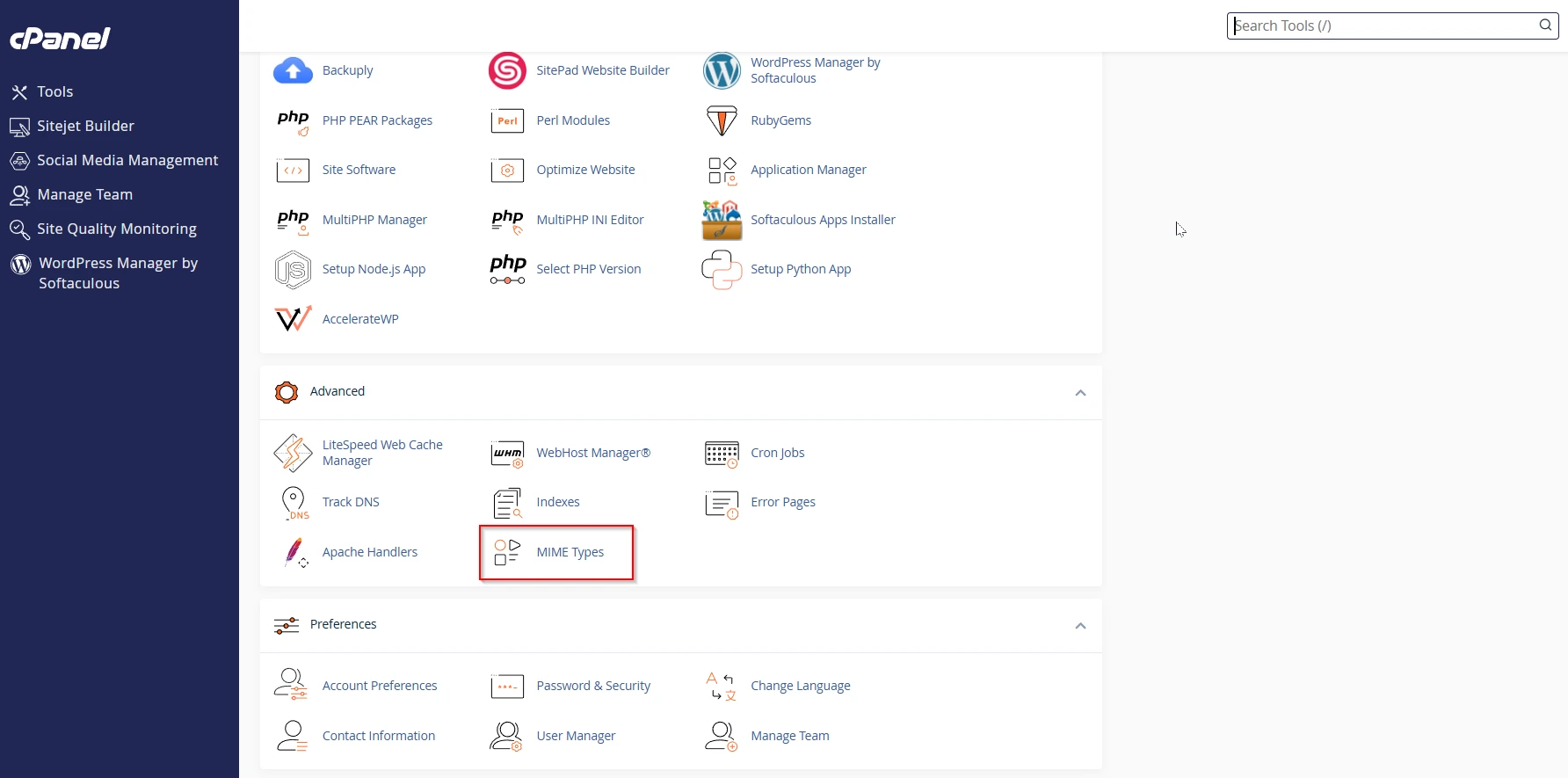
Task: Open LiteSpeed Web Cache Manager icon
Action: 293,453
